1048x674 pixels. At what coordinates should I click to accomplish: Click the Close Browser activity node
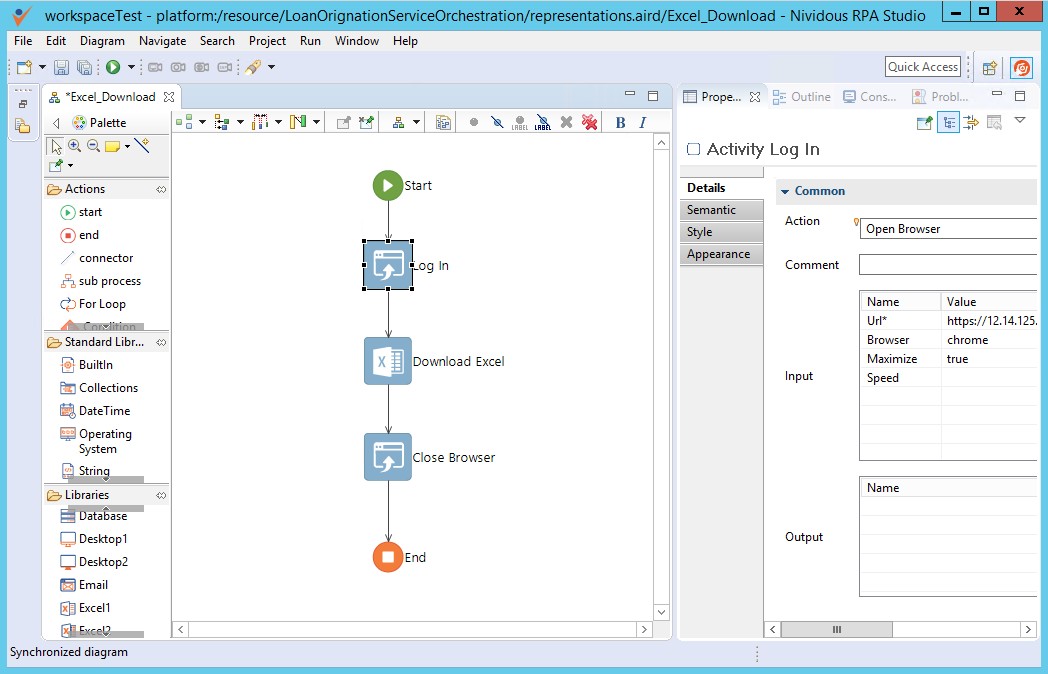click(388, 457)
